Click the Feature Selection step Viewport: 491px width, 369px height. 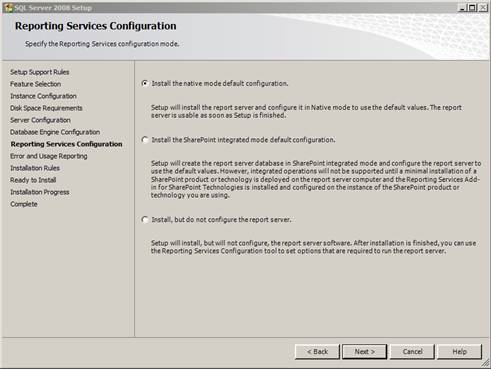point(35,84)
